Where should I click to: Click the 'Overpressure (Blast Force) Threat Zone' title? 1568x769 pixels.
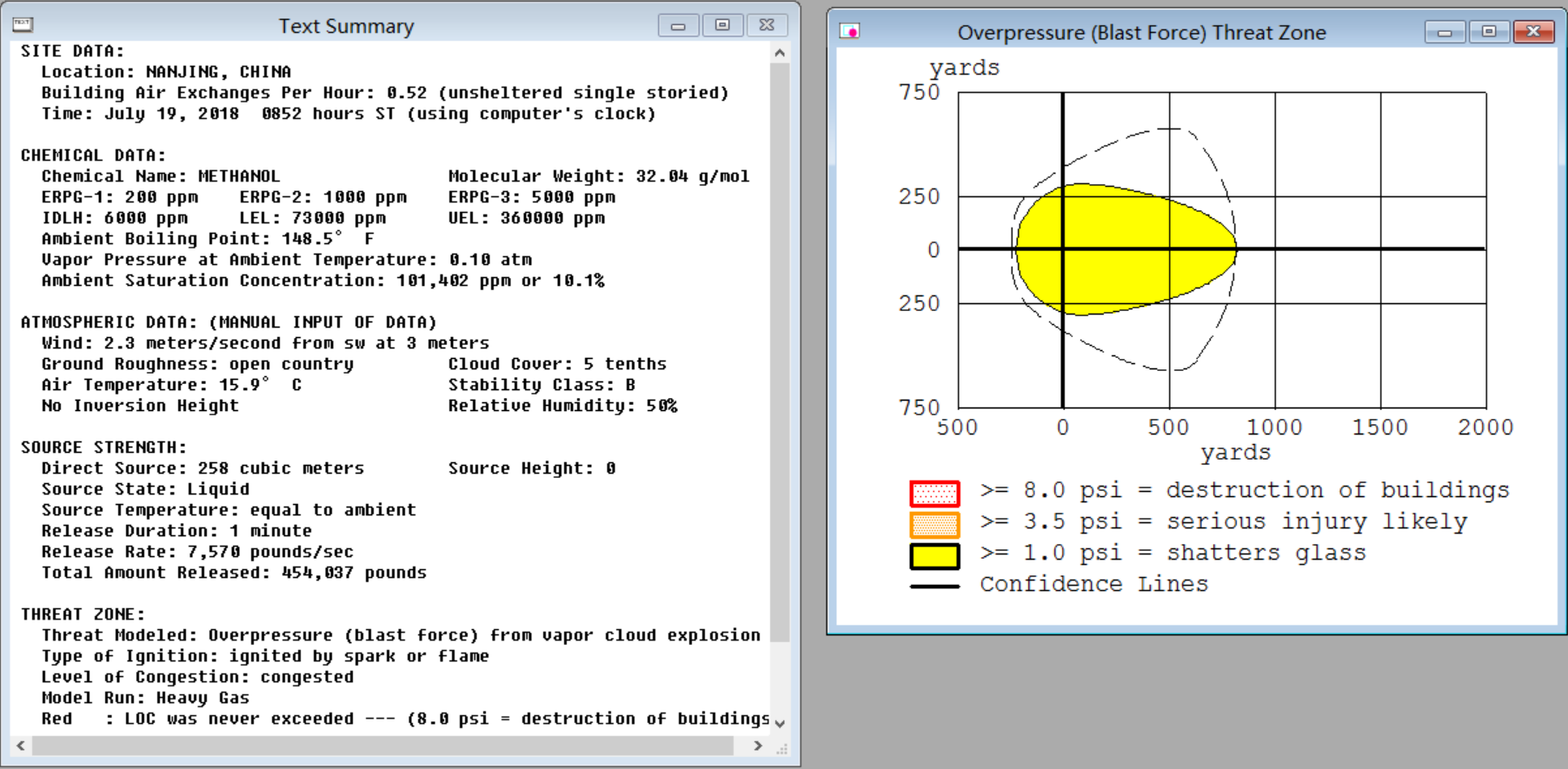[x=1141, y=33]
